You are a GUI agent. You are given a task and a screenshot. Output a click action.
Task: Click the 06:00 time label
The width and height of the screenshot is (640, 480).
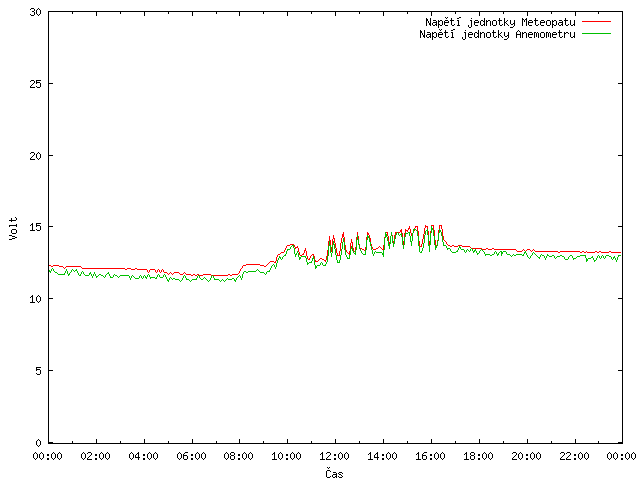click(x=191, y=456)
